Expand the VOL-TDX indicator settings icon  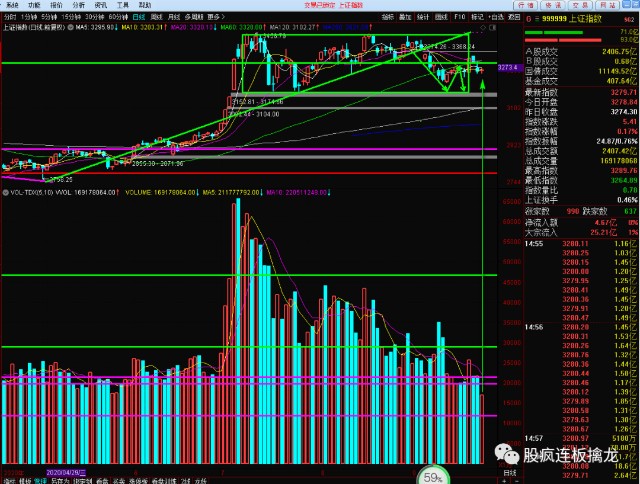pyautogui.click(x=5, y=191)
